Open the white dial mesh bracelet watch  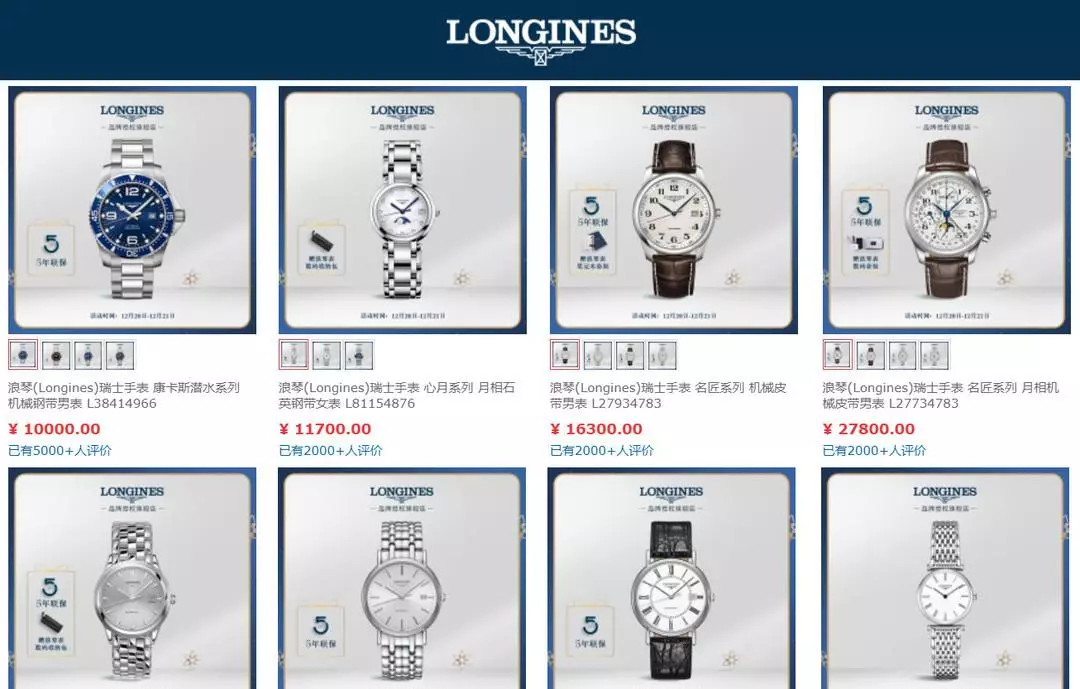click(x=945, y=579)
